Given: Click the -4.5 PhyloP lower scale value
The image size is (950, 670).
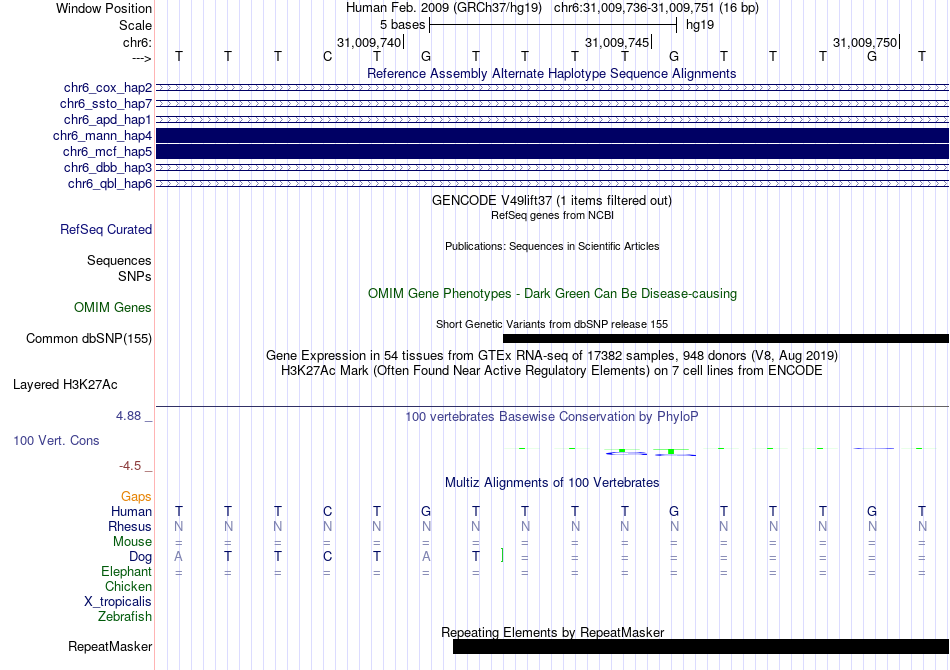Looking at the screenshot, I should (130, 466).
